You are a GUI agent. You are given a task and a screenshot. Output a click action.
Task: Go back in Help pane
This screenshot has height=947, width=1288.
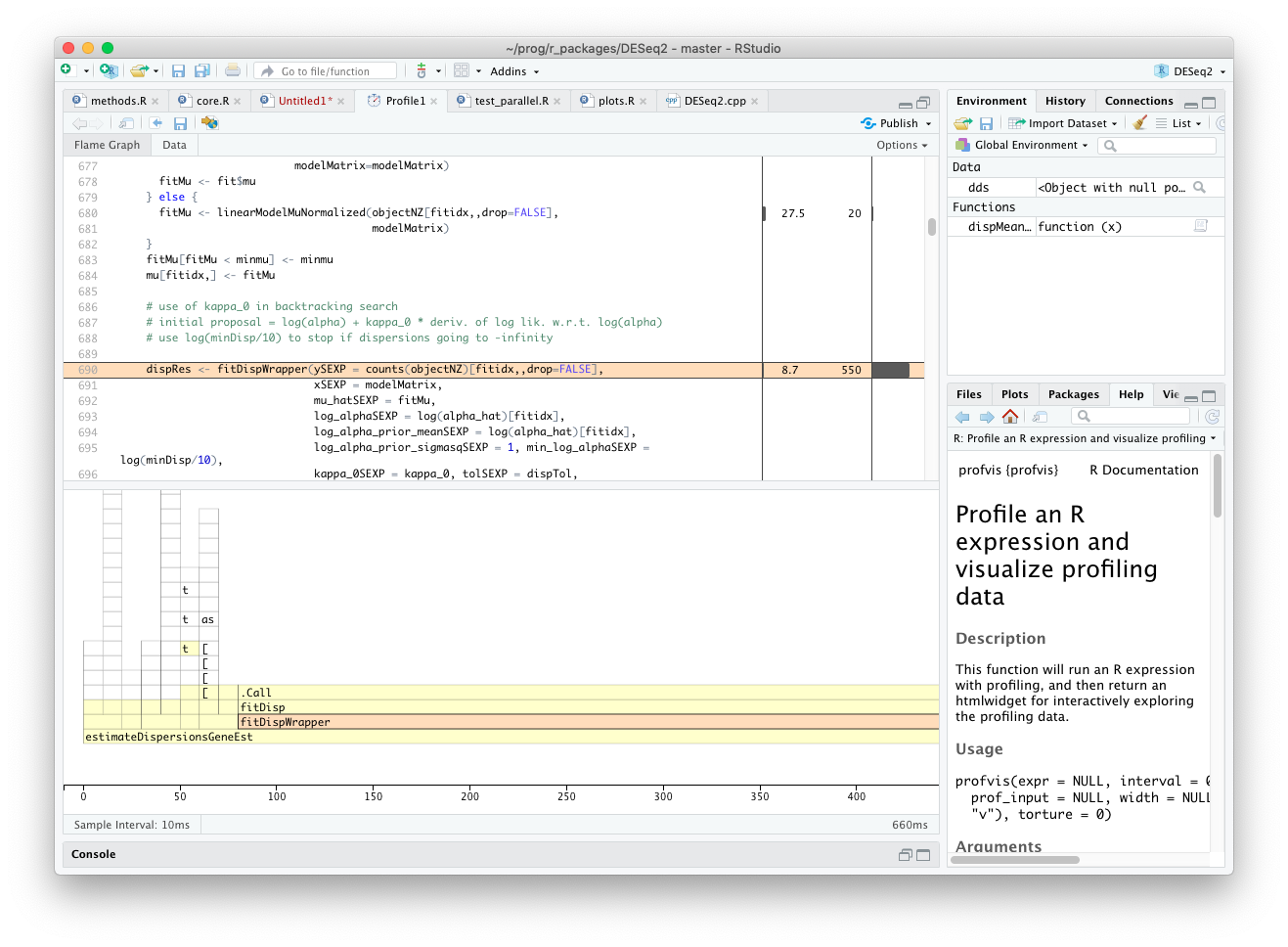(x=962, y=417)
